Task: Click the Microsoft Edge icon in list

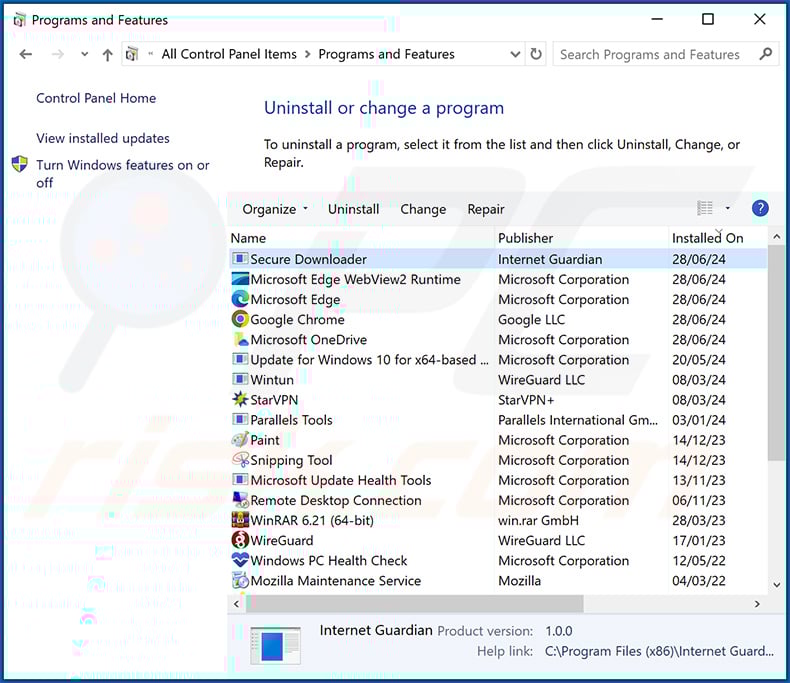Action: pos(240,299)
